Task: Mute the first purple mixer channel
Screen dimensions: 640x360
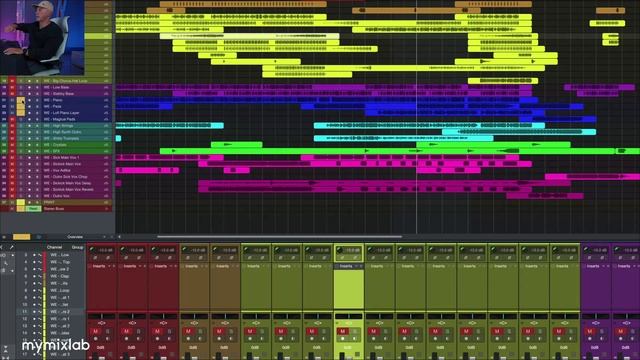Action: click(589, 331)
